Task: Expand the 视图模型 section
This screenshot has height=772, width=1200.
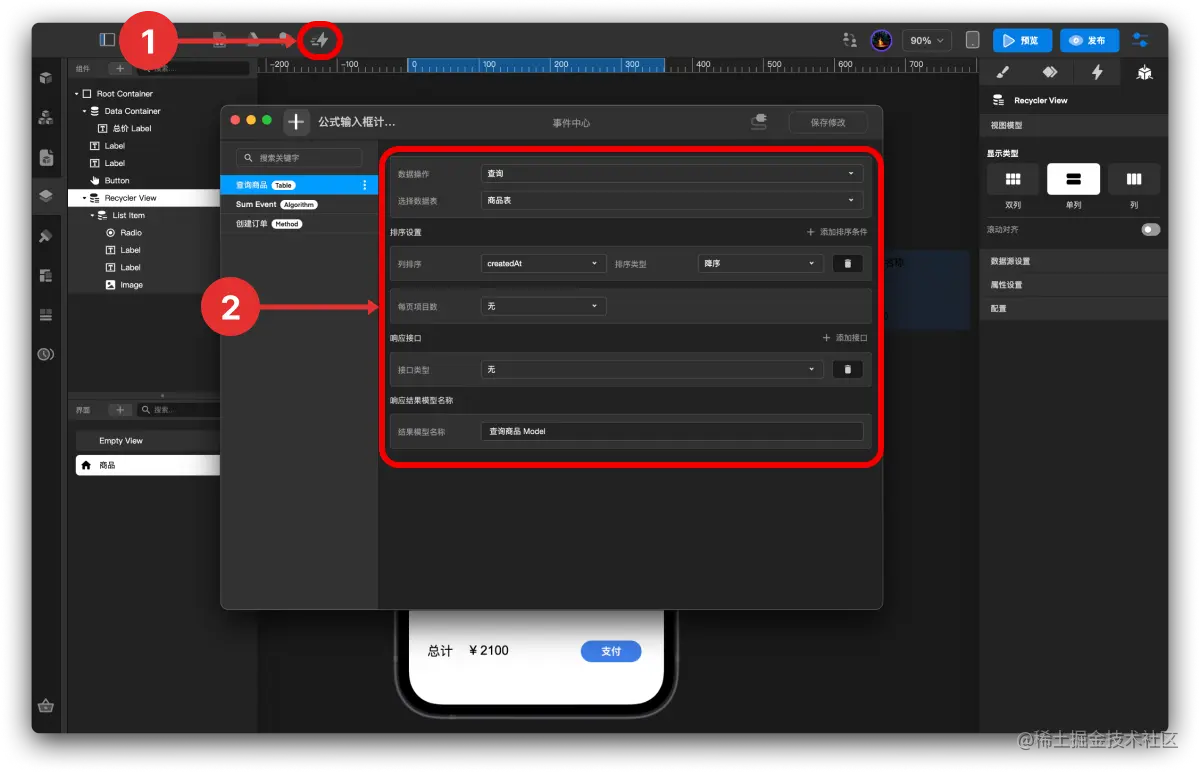Action: (1074, 126)
